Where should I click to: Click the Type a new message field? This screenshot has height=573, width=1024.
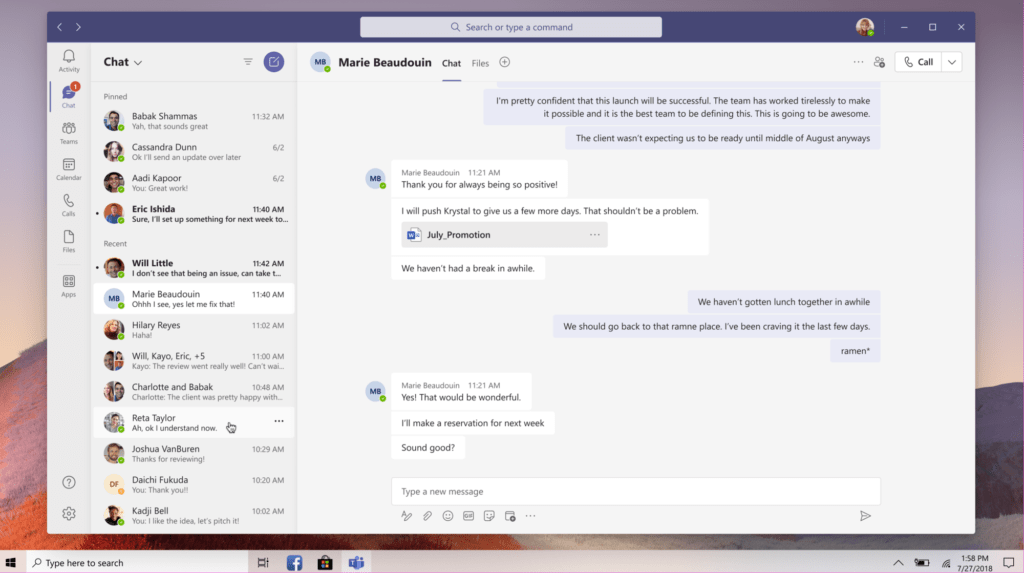pos(635,491)
